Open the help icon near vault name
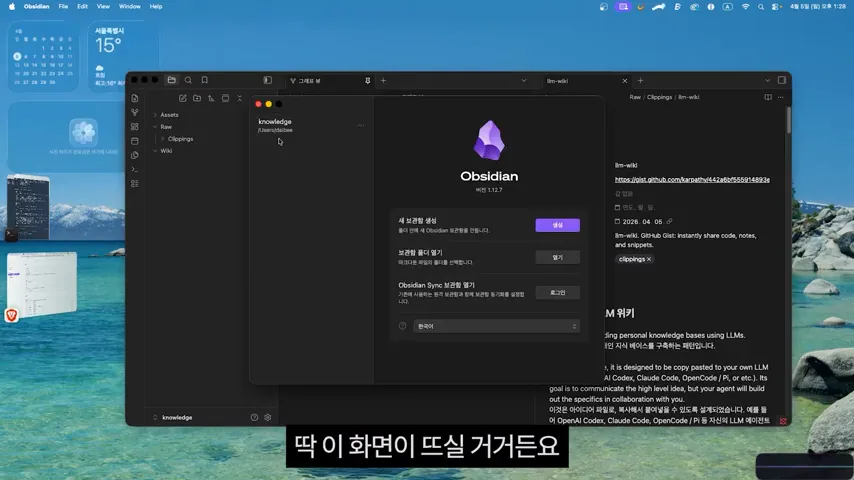The image size is (854, 480). (x=254, y=417)
